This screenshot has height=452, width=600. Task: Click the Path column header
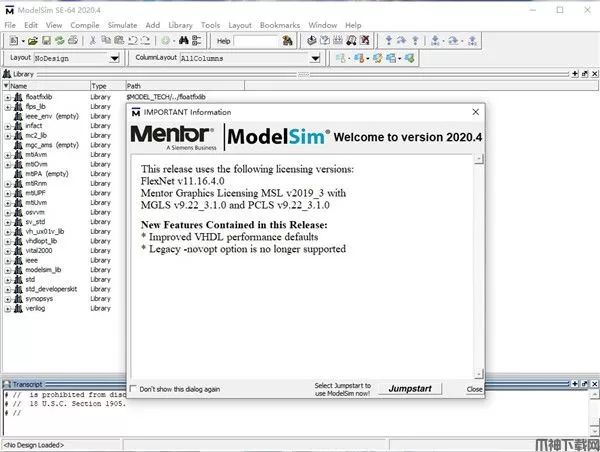[x=185, y=86]
